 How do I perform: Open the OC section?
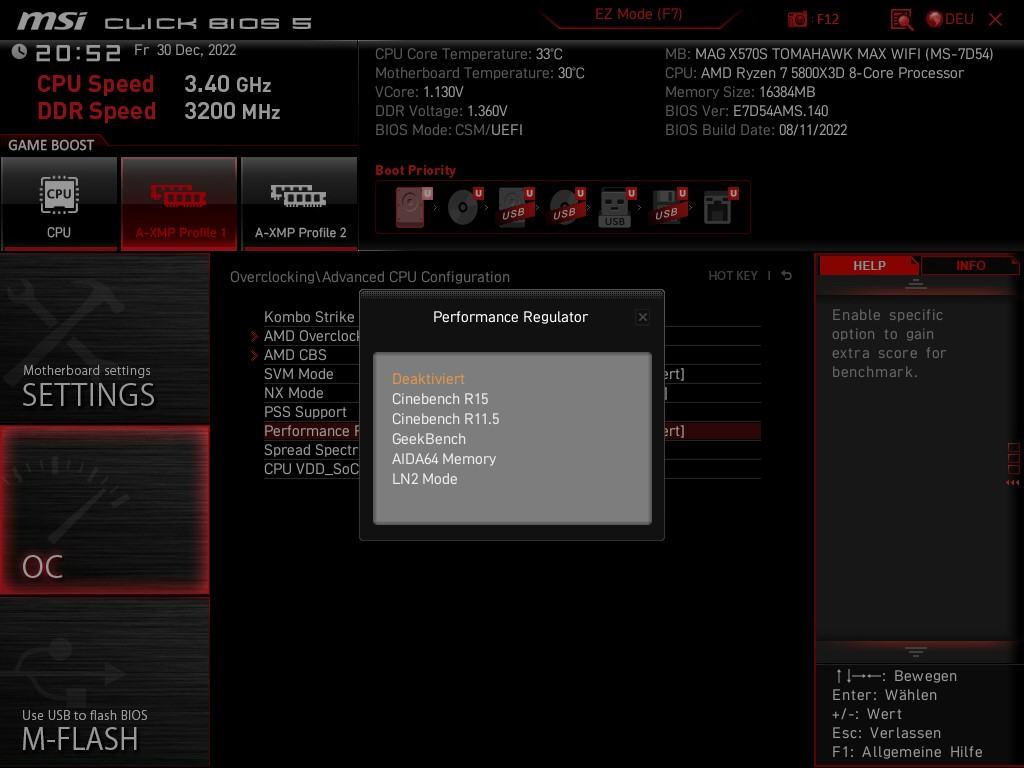[104, 511]
